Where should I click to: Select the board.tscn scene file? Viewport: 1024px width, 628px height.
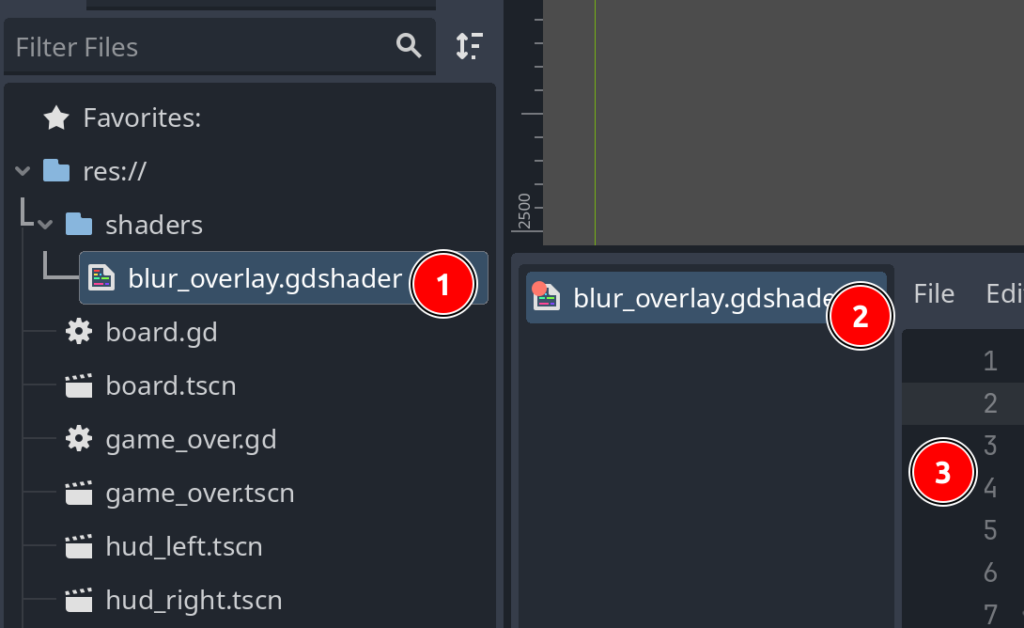pyautogui.click(x=170, y=385)
